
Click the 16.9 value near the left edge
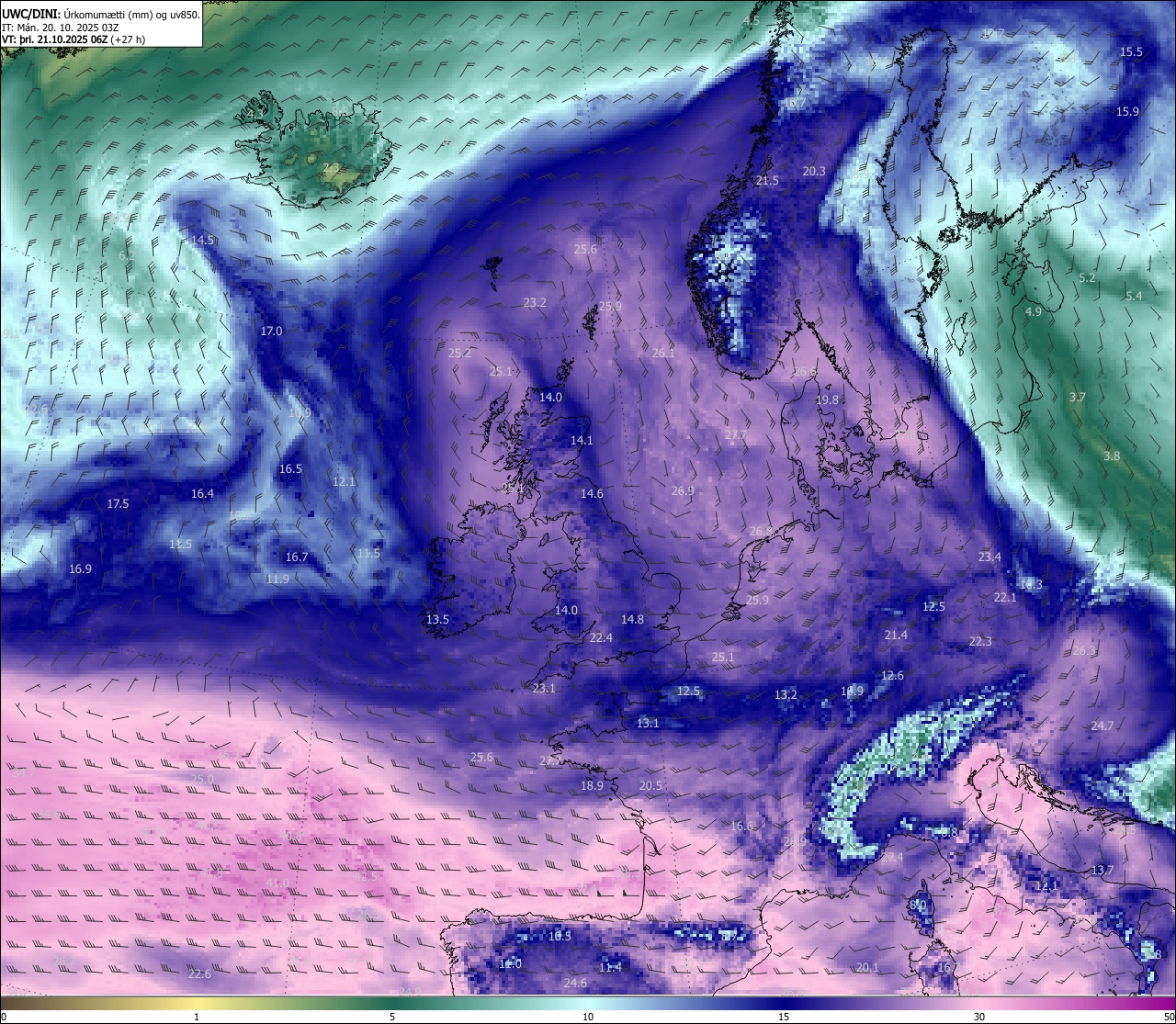click(80, 568)
